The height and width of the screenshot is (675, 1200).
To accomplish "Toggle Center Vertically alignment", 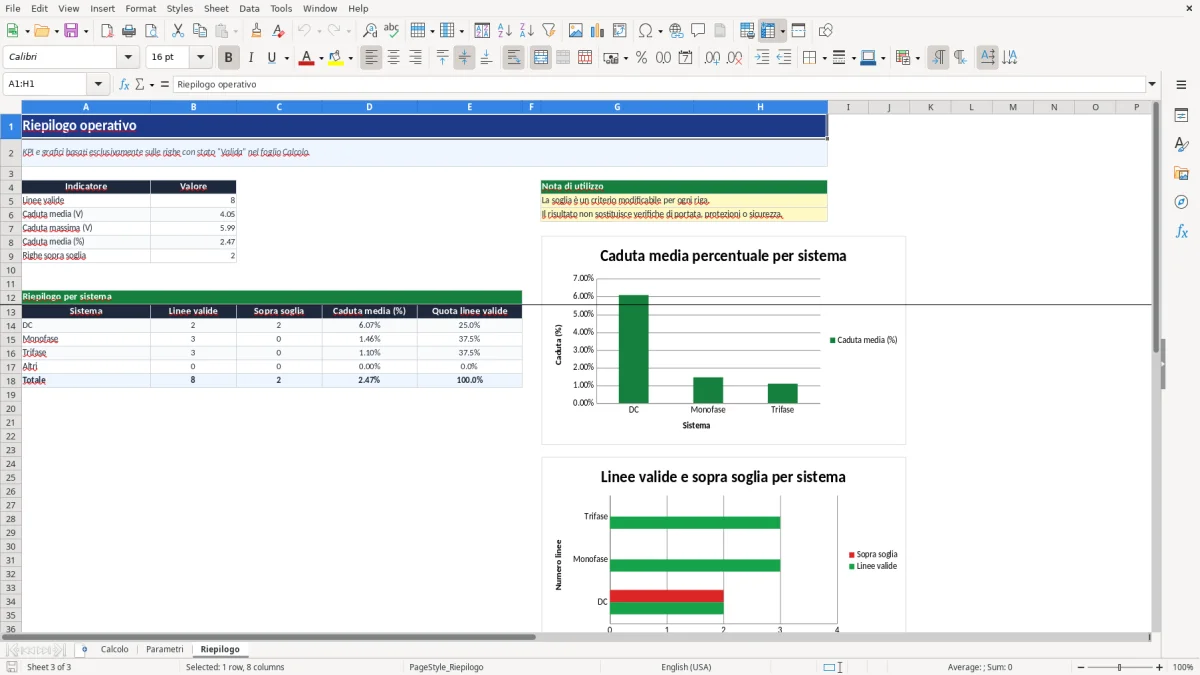I will click(x=464, y=58).
